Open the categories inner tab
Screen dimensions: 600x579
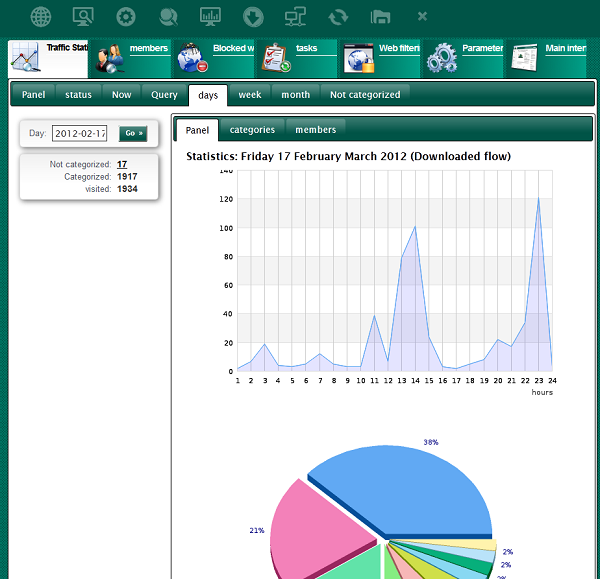click(x=252, y=130)
